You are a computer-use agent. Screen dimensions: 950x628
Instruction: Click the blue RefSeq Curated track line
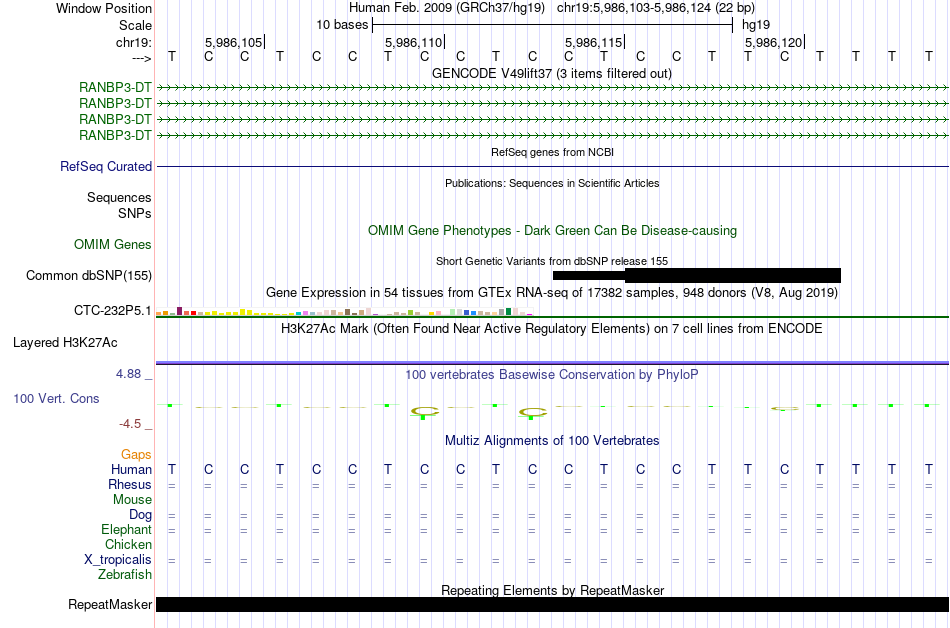[552, 167]
